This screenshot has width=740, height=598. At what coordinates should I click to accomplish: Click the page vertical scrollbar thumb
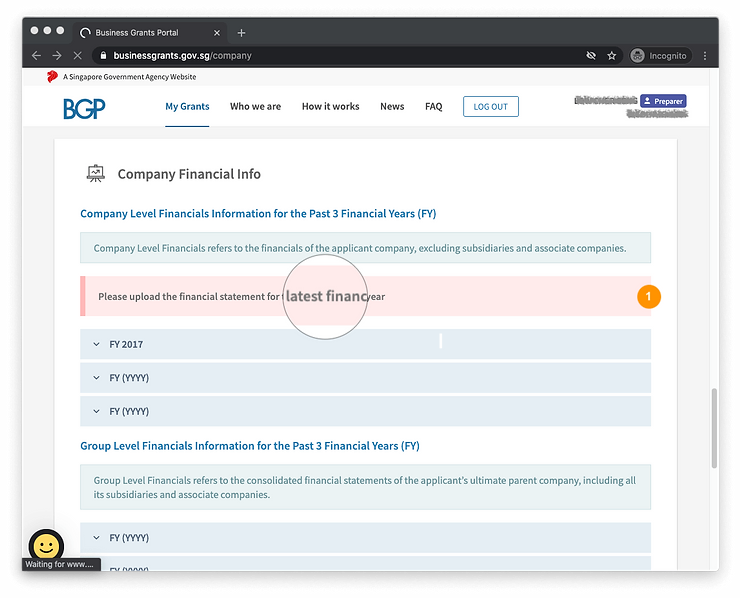[714, 428]
